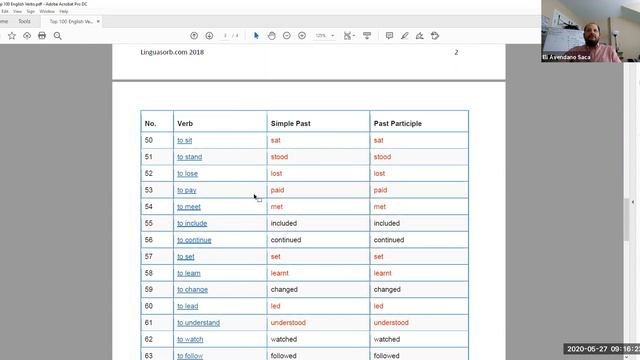Image resolution: width=640 pixels, height=360 pixels.
Task: Open the View menu
Action: 18,11
